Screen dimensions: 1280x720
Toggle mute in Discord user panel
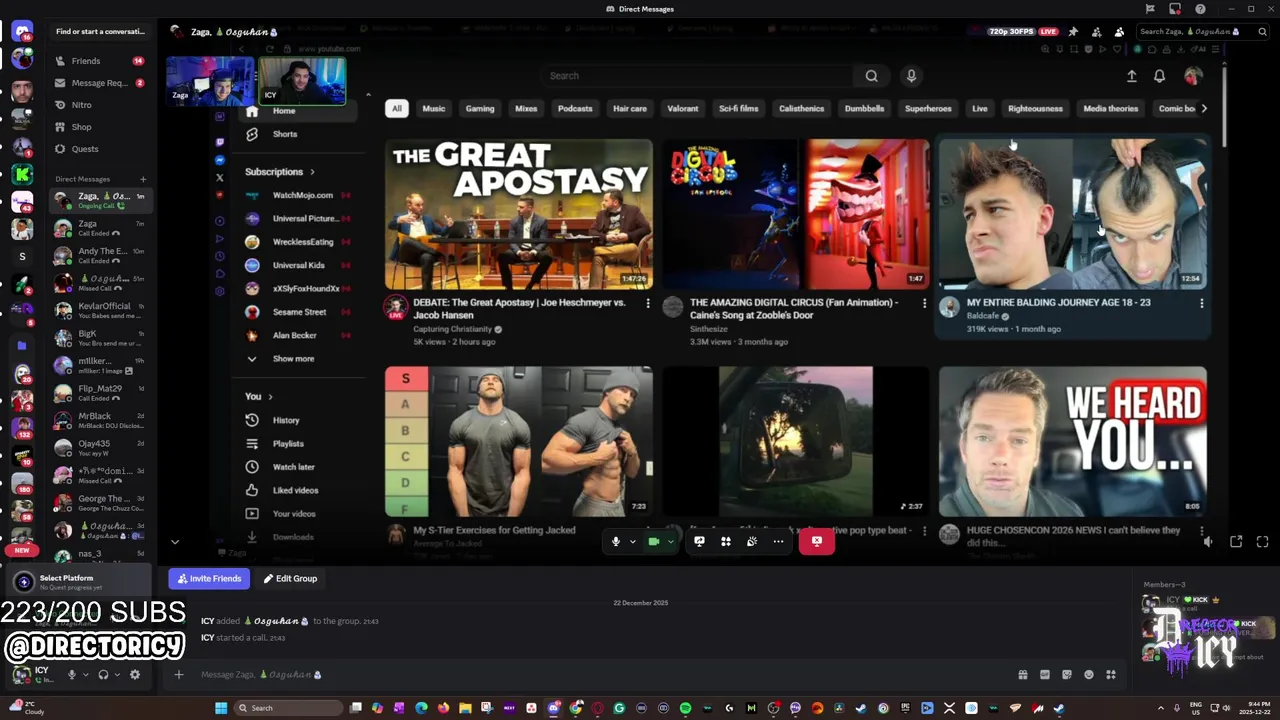coord(71,675)
